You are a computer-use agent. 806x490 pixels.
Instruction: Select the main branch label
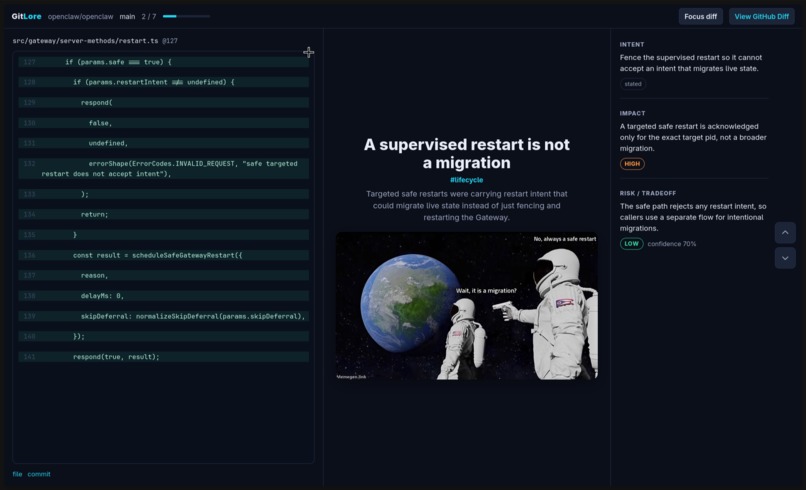pyautogui.click(x=127, y=16)
